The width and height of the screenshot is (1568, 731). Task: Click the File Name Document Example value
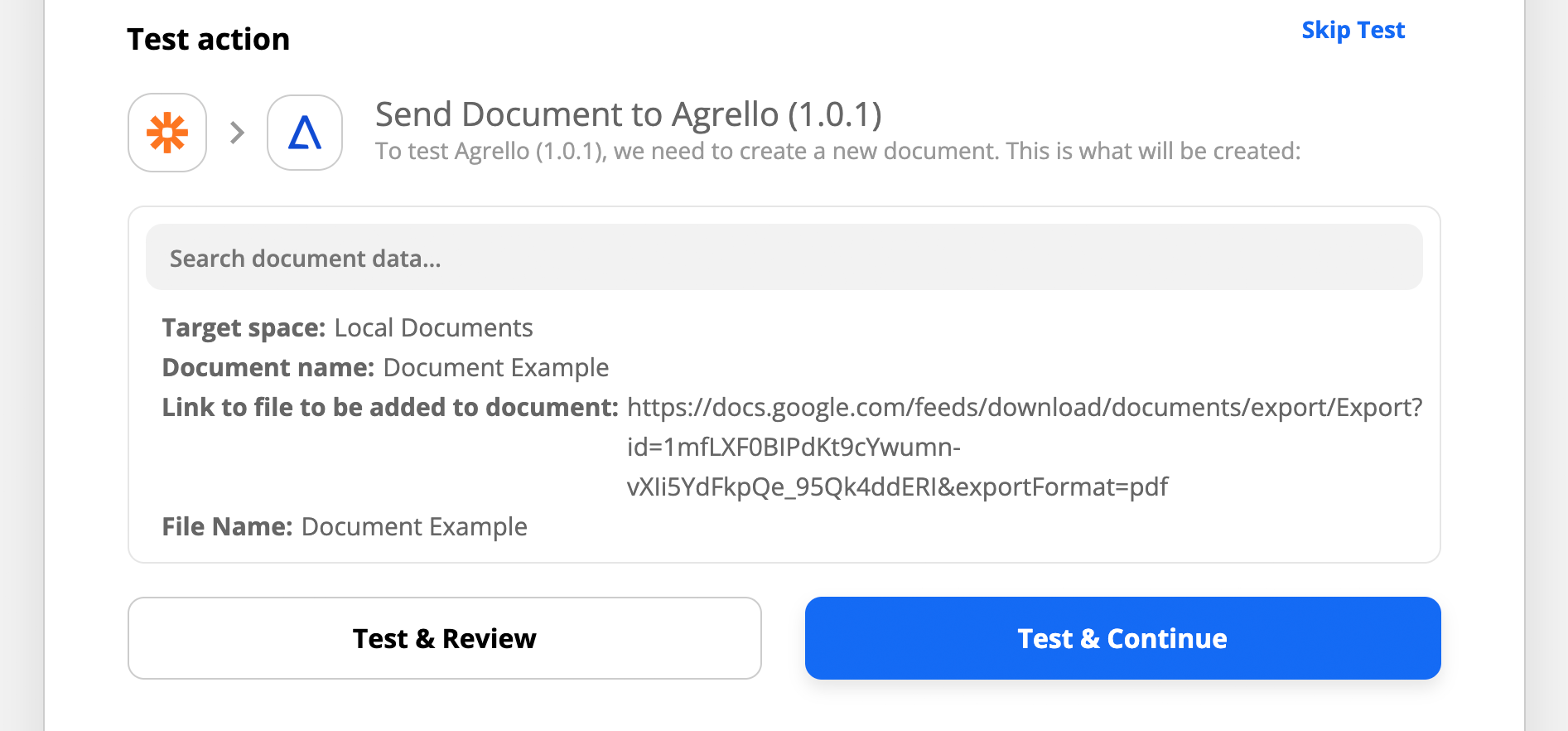click(x=414, y=527)
